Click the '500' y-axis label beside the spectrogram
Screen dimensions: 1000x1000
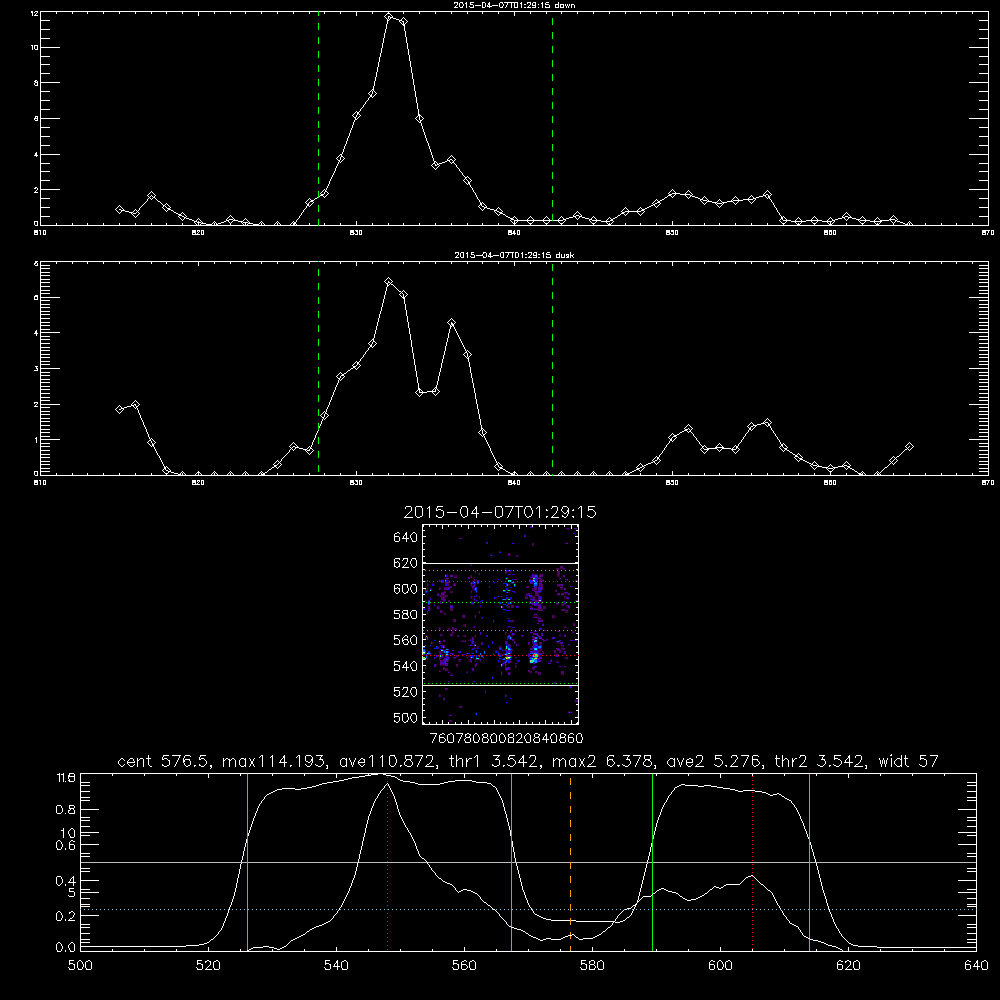point(406,717)
